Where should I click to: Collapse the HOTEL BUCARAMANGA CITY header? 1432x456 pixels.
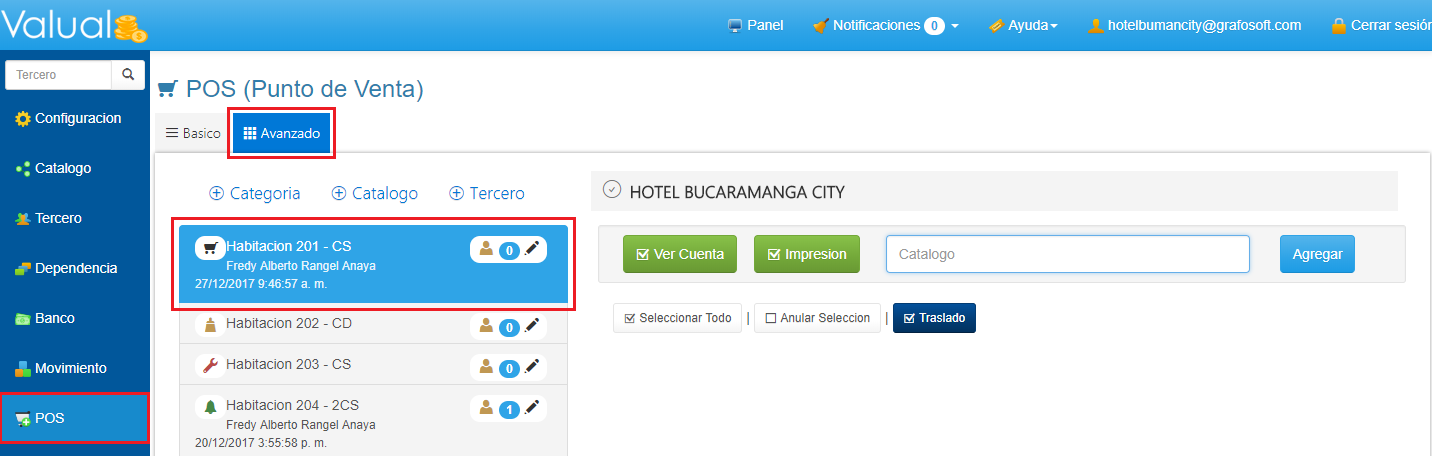(x=612, y=190)
